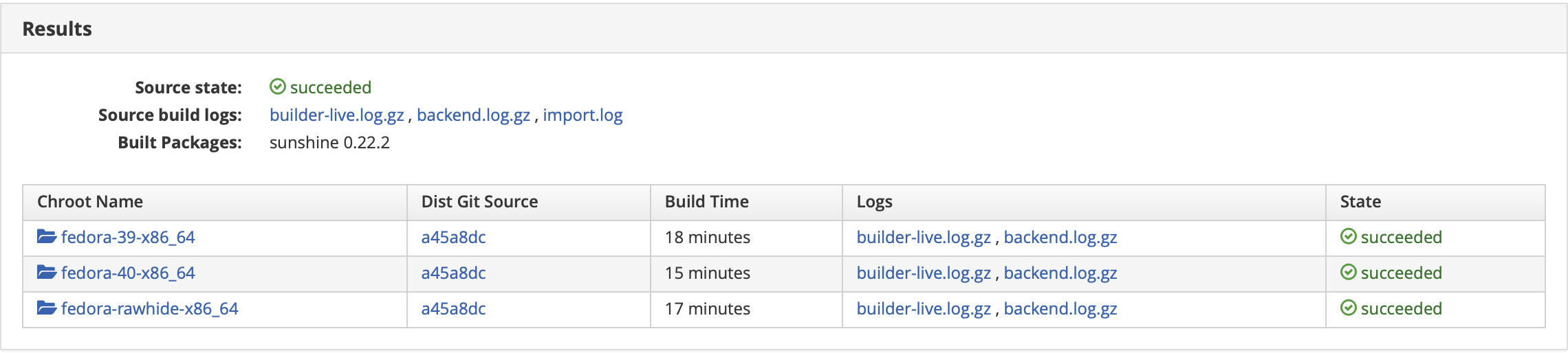
Task: Click the folder icon for fedora-39-x86_64
Action: [x=47, y=237]
